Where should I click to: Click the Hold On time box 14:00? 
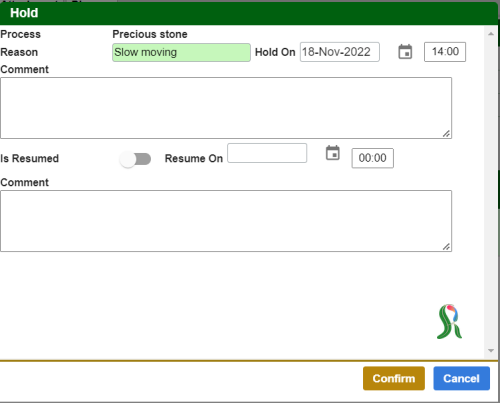[445, 52]
